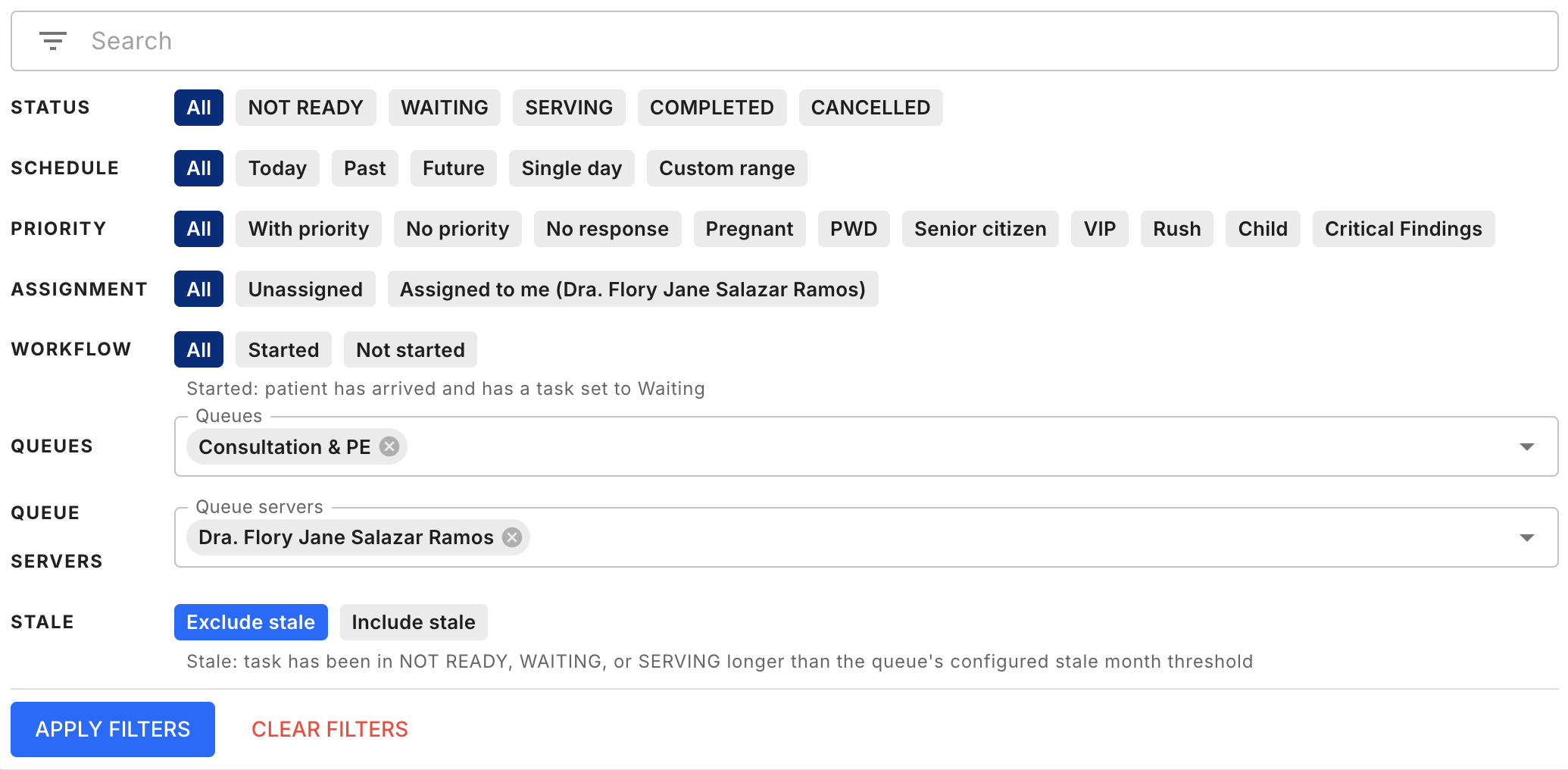
Task: Pick the Unassigned assignment filter
Action: point(305,290)
